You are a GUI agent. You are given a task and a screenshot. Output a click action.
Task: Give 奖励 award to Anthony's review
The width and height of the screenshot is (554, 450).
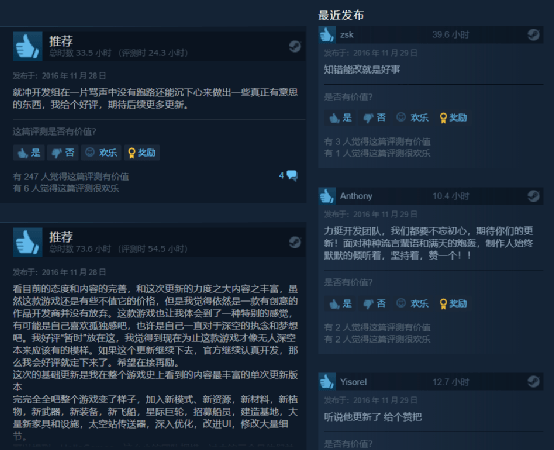click(453, 304)
